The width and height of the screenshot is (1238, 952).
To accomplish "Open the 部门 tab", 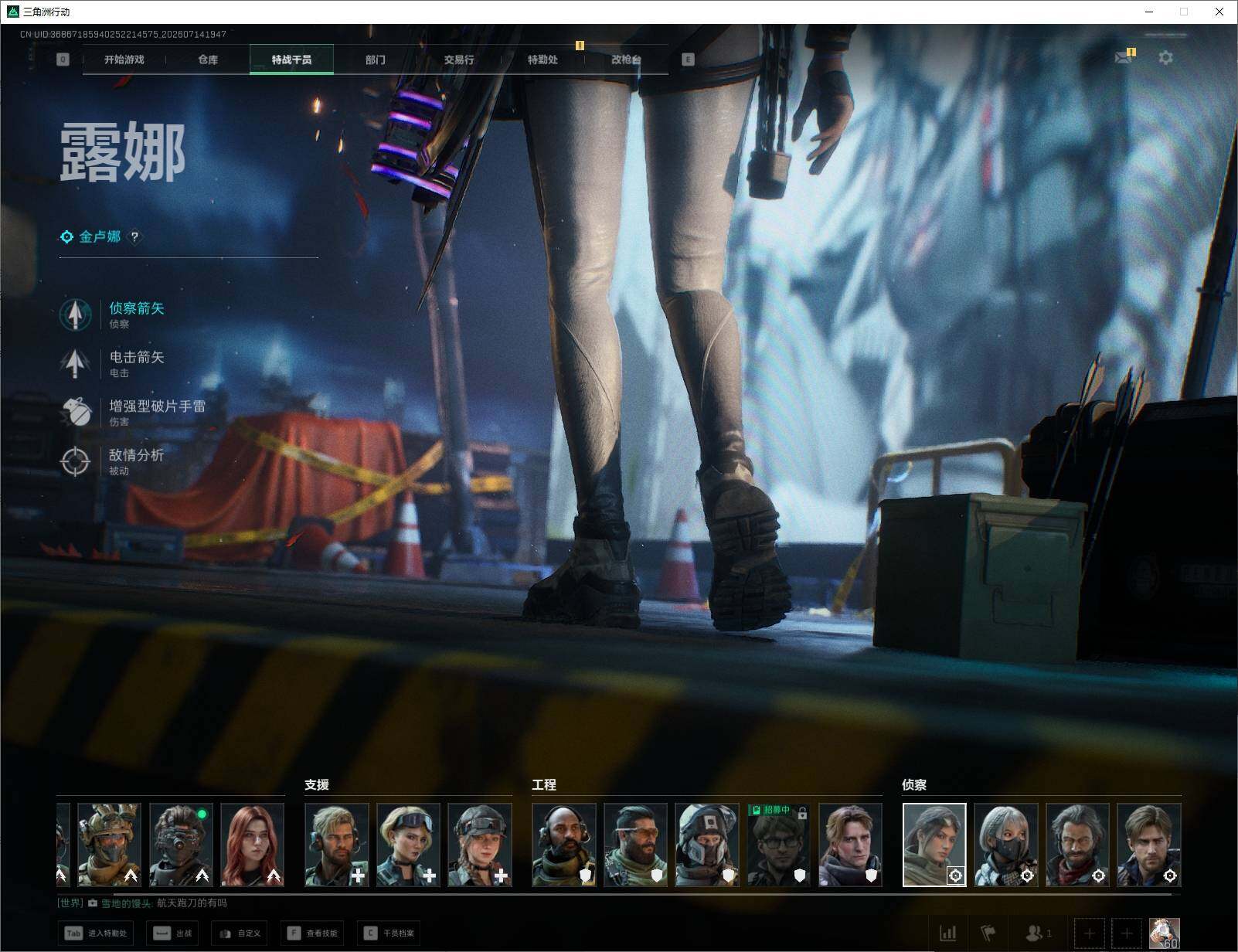I will click(x=376, y=59).
